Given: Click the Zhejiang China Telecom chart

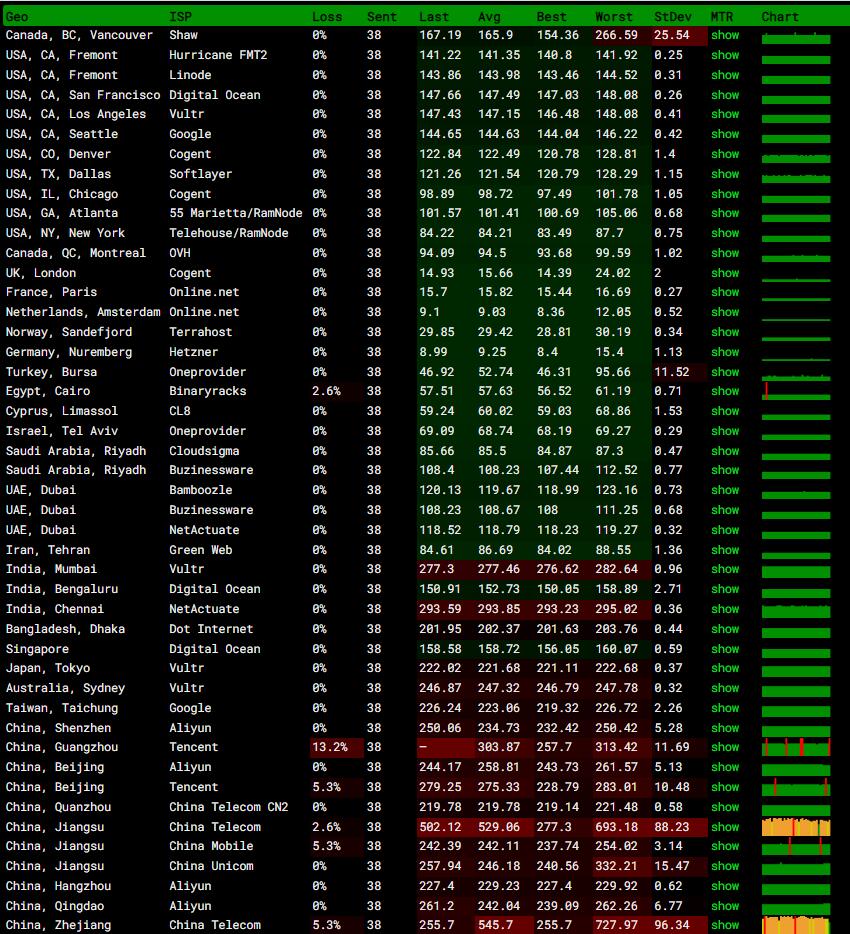Looking at the screenshot, I should (x=796, y=925).
